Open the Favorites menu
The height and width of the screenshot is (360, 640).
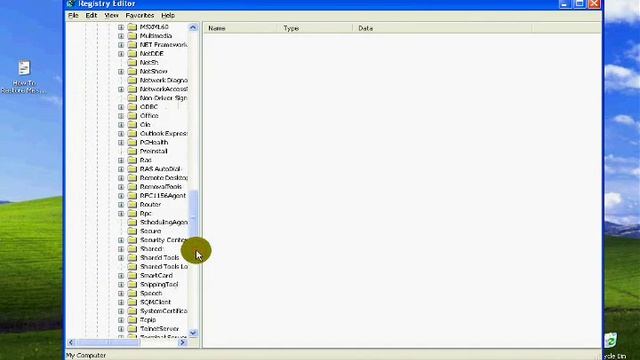tap(140, 16)
